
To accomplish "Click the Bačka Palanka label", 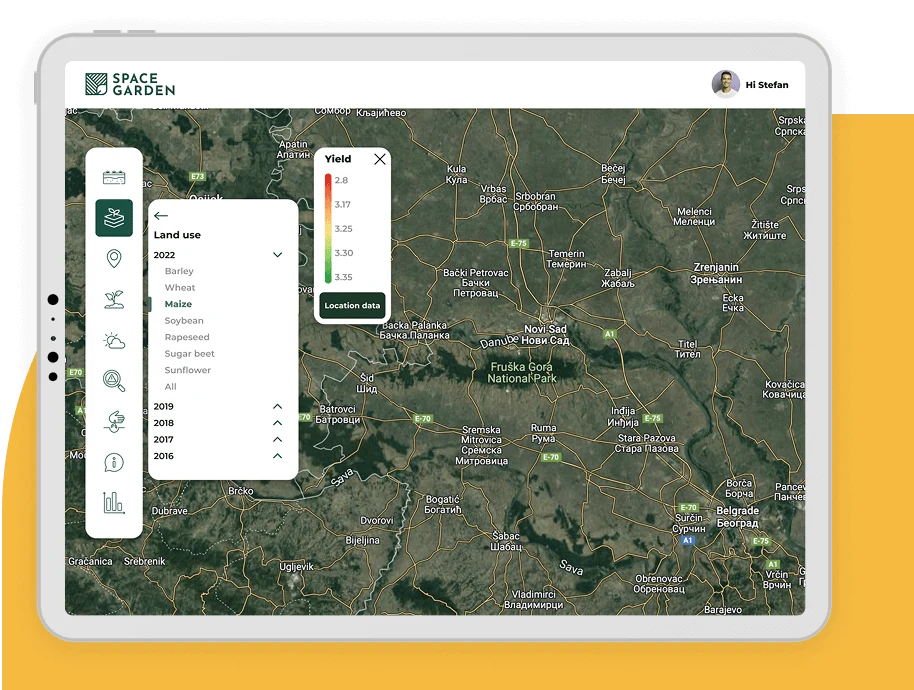I will click(414, 330).
